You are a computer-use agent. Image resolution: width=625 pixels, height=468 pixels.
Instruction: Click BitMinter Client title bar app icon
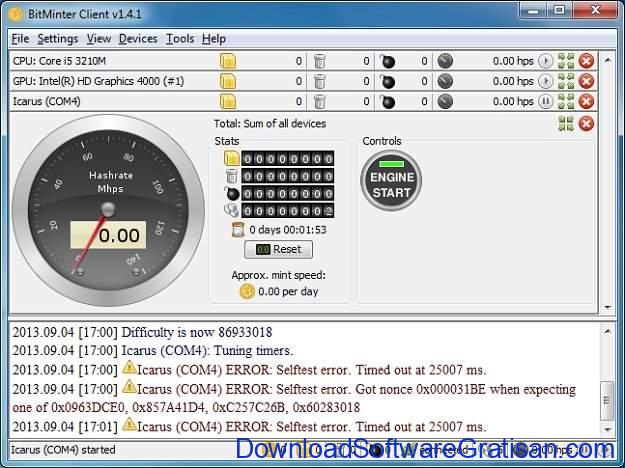click(16, 14)
